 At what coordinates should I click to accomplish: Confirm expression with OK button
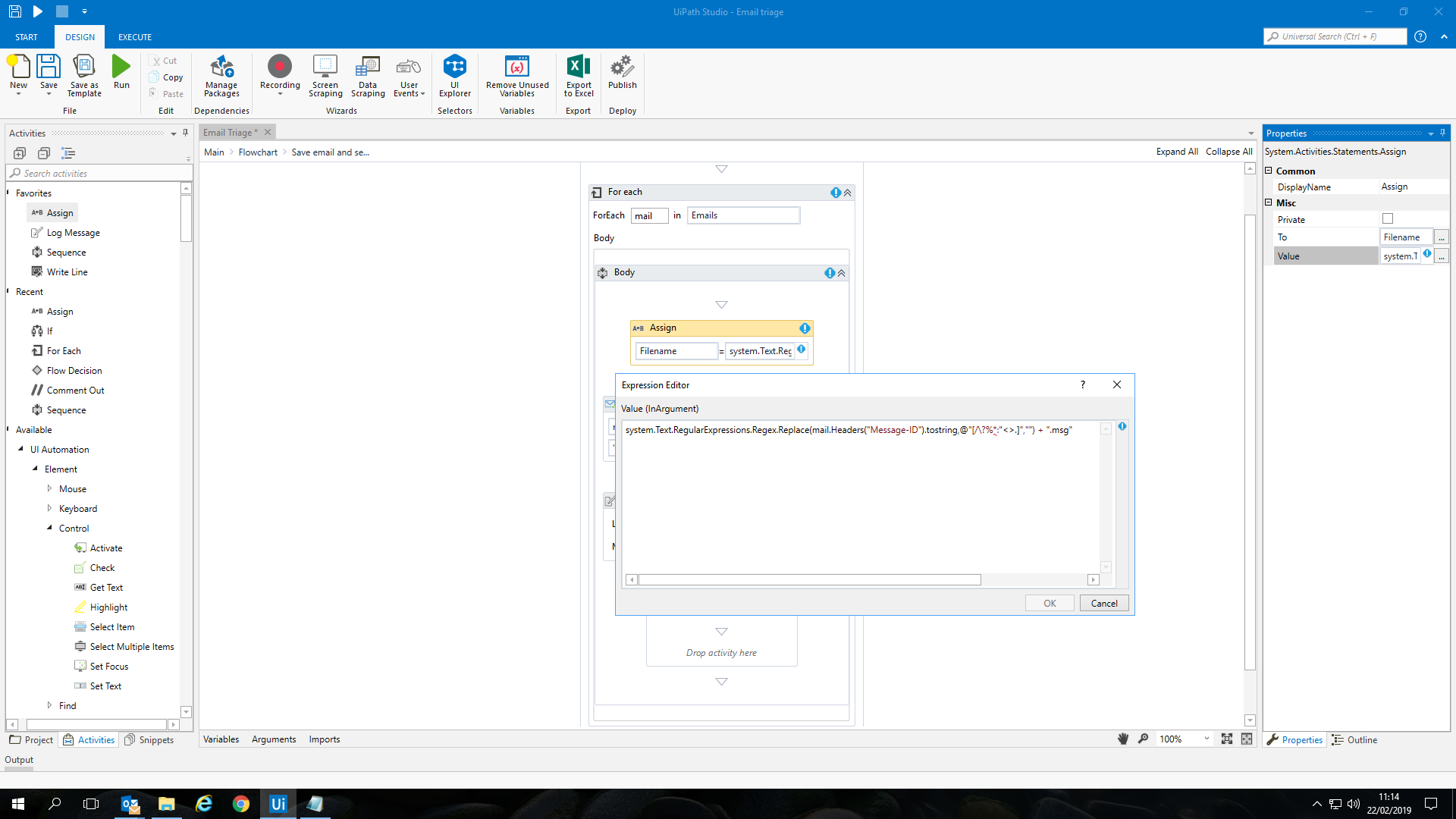[x=1049, y=603]
